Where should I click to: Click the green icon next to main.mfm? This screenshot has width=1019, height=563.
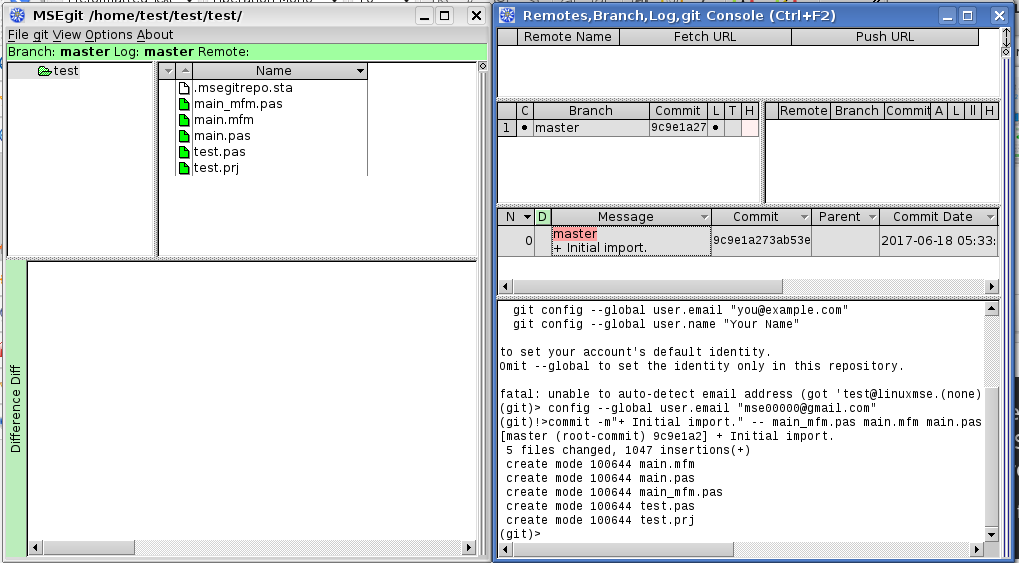click(184, 120)
